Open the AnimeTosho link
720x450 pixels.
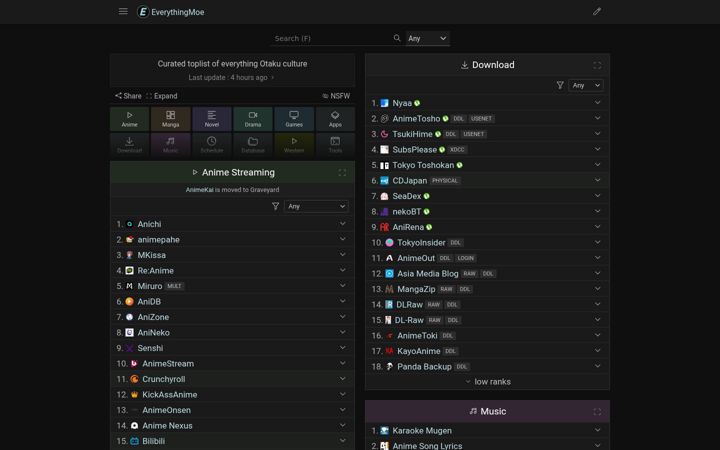coord(416,118)
